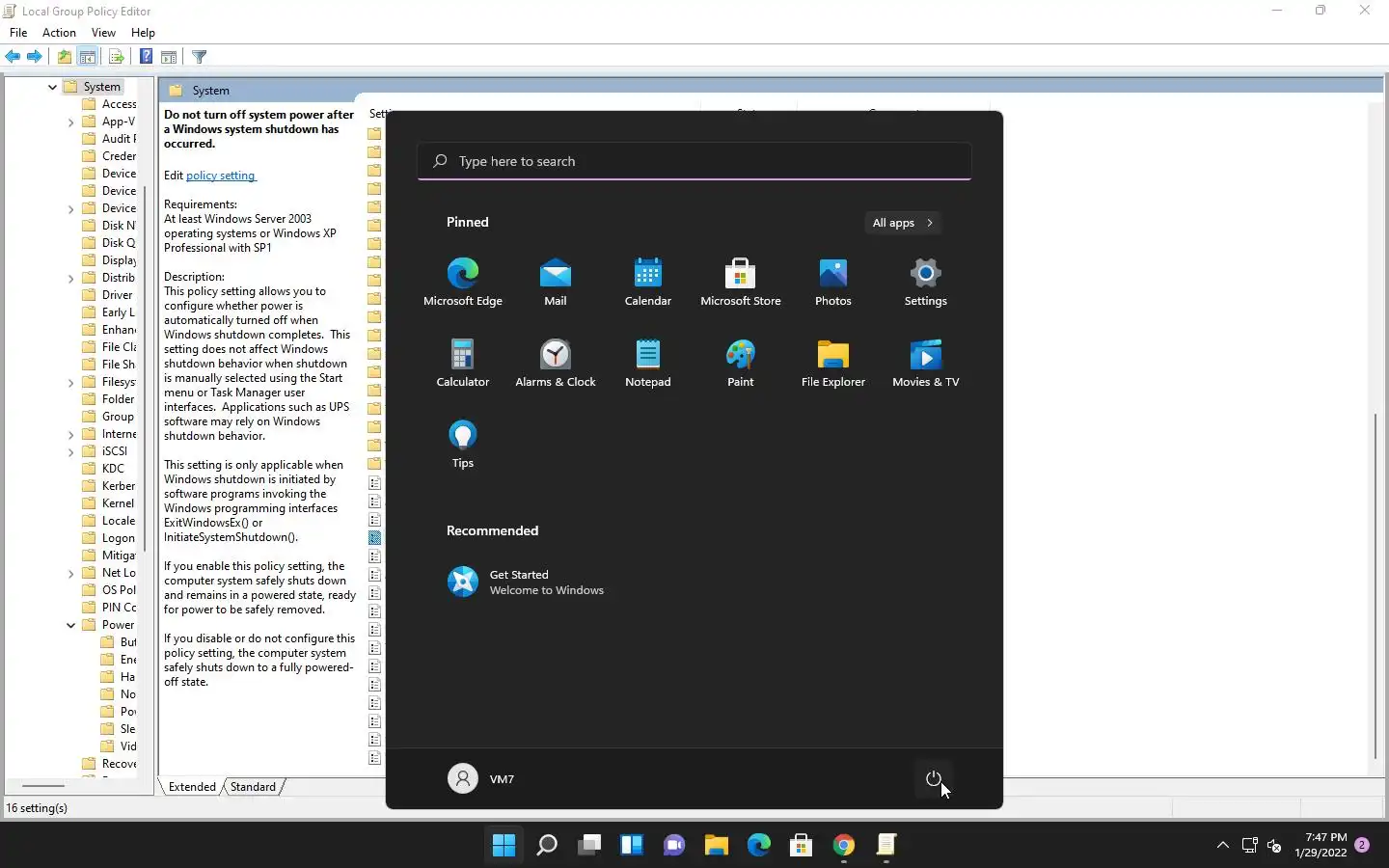The width and height of the screenshot is (1389, 868).
Task: Open Google Chrome from the taskbar
Action: [x=844, y=846]
